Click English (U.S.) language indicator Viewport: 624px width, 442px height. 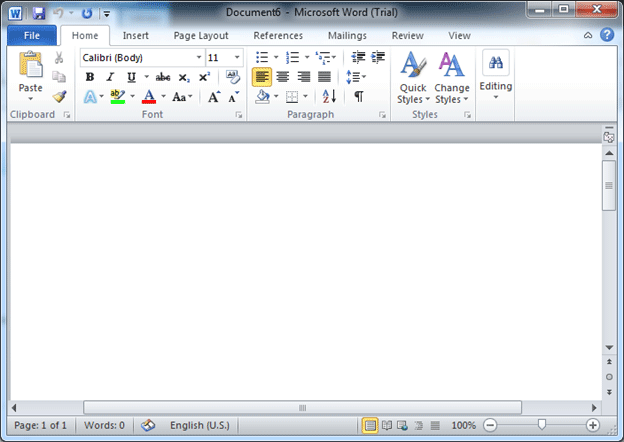point(200,426)
